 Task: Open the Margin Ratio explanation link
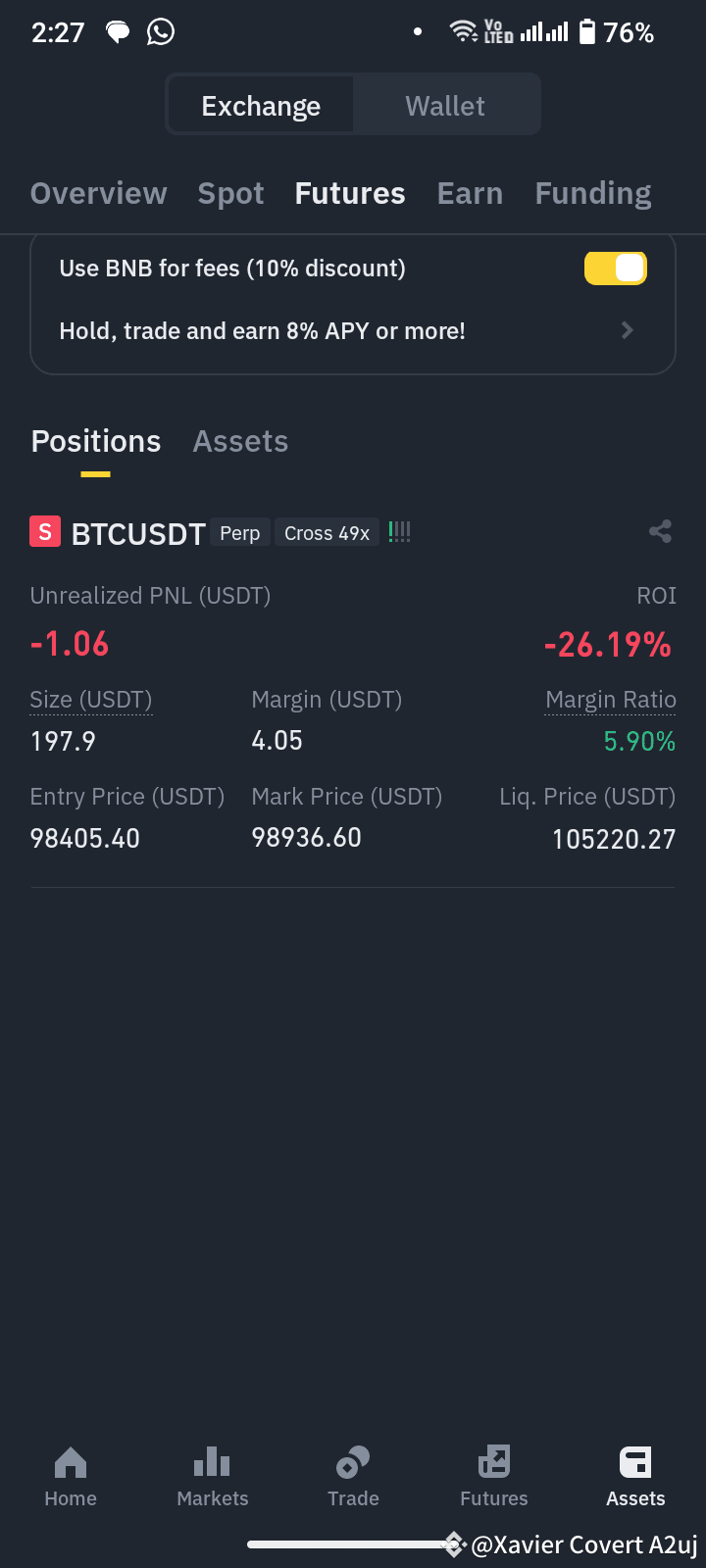click(x=611, y=700)
